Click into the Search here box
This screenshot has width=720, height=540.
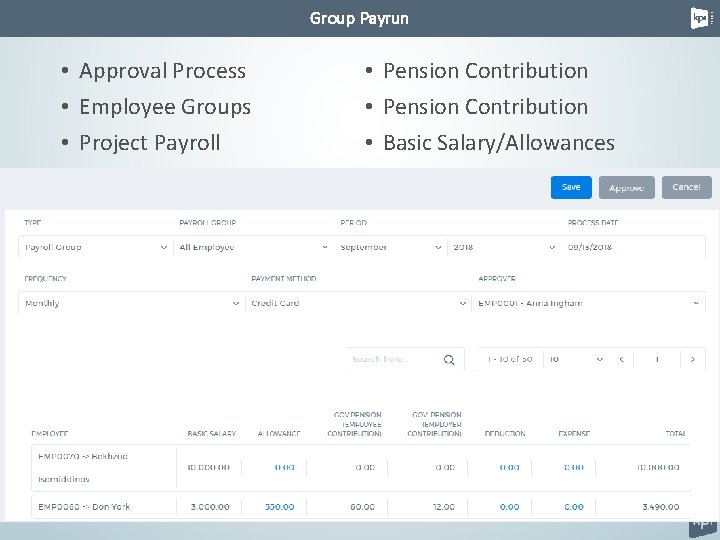click(395, 360)
